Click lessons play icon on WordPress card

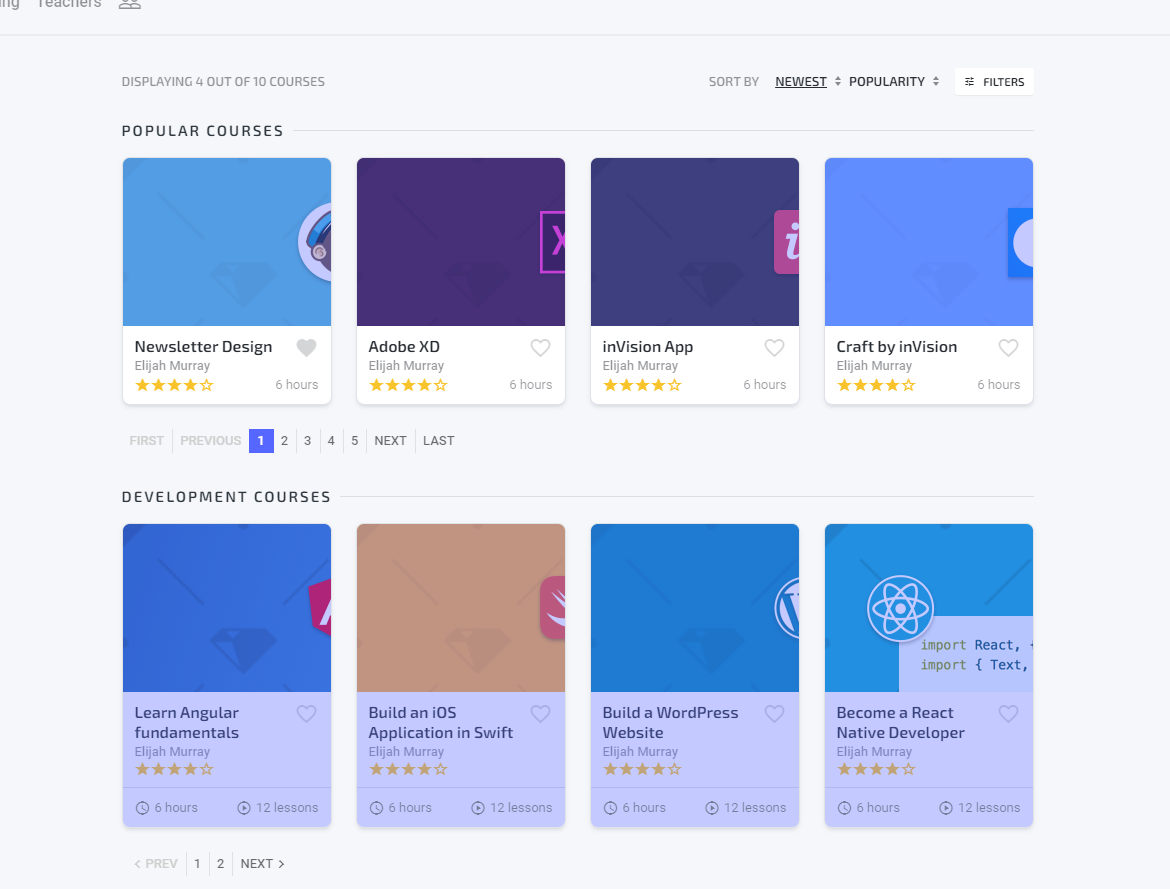coord(712,808)
